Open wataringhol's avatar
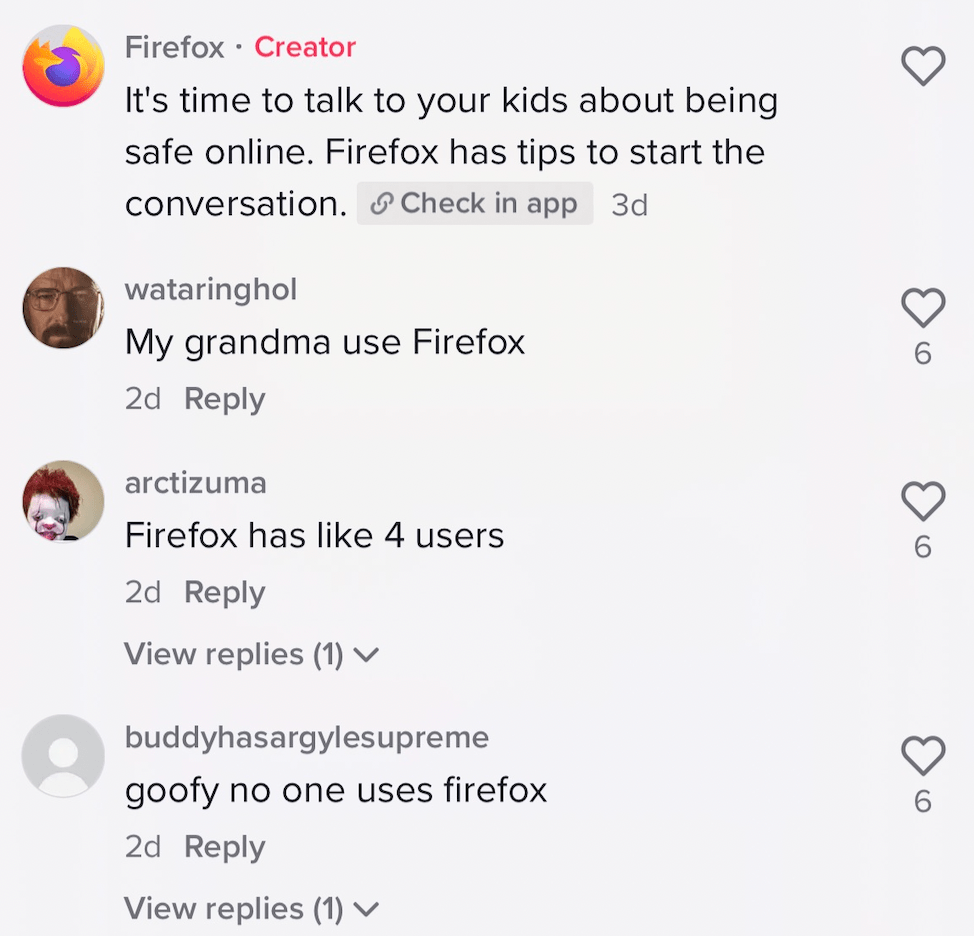The image size is (974, 936). (63, 308)
